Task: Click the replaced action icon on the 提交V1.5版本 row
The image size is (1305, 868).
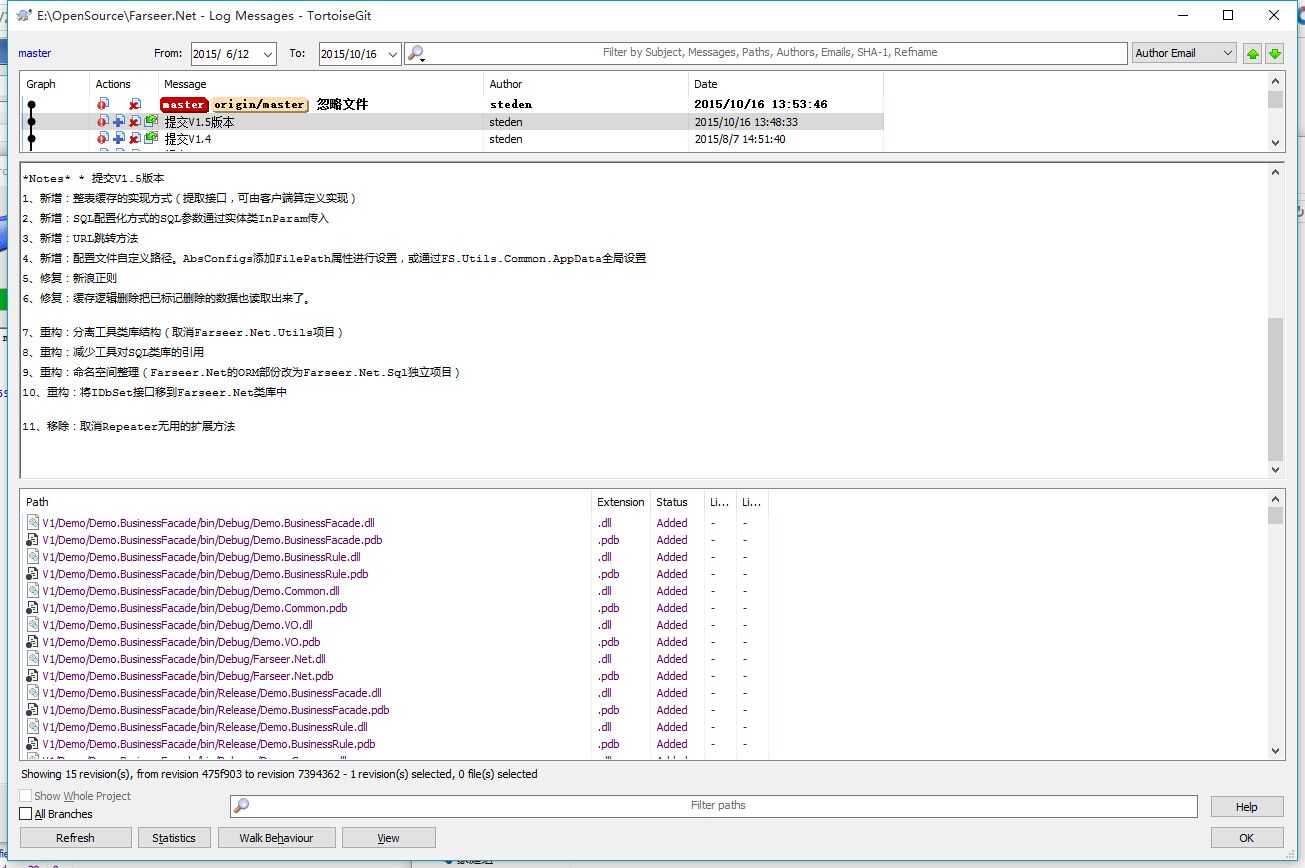Action: pos(151,121)
